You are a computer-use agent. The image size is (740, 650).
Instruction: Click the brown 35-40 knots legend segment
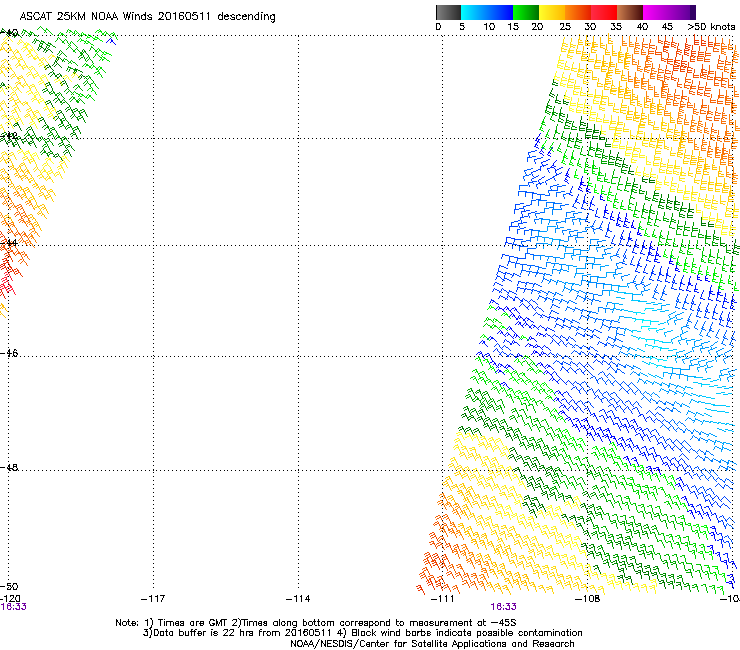click(630, 12)
